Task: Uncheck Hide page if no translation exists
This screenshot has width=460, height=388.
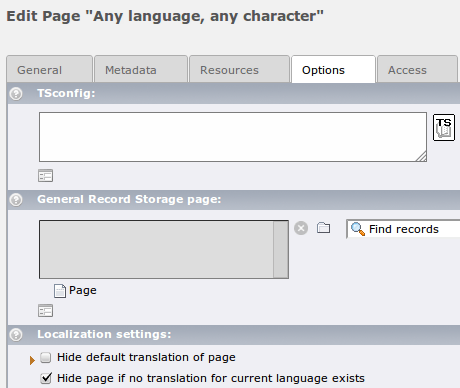Action: pos(46,378)
